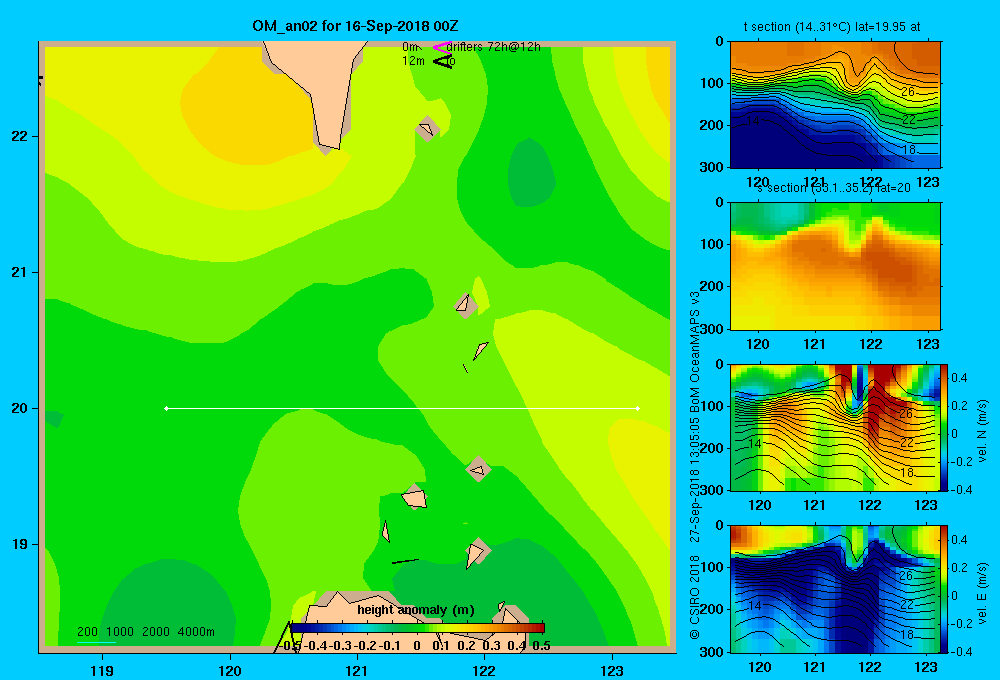Click longitude label 123 on main map axis
The height and width of the screenshot is (680, 1000).
pyautogui.click(x=612, y=670)
